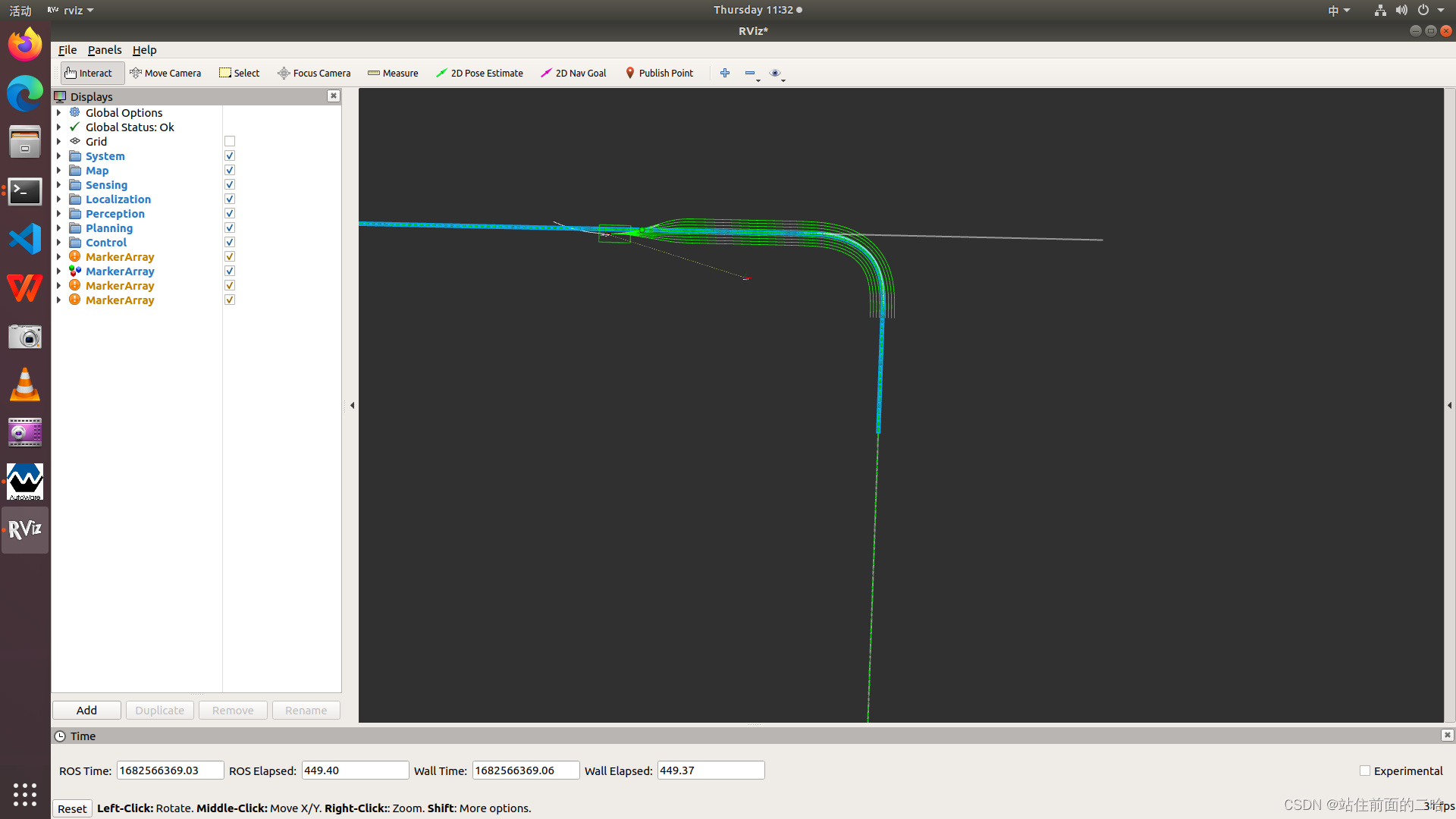
Task: Open the Panels menu
Action: [x=104, y=50]
